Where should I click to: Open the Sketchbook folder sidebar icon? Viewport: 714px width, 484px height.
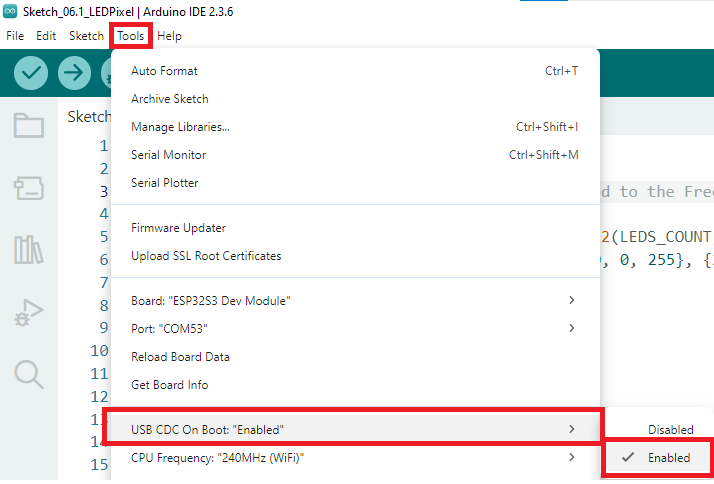click(x=29, y=125)
